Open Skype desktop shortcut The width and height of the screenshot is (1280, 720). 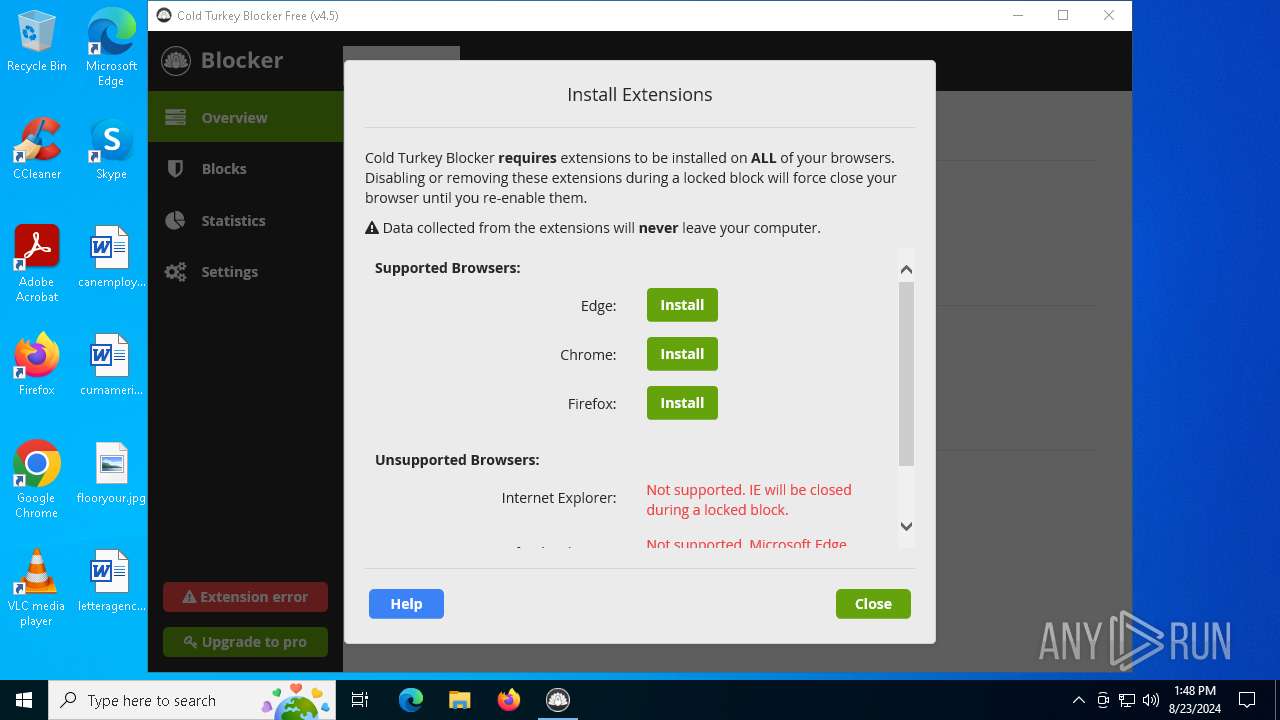pyautogui.click(x=111, y=149)
